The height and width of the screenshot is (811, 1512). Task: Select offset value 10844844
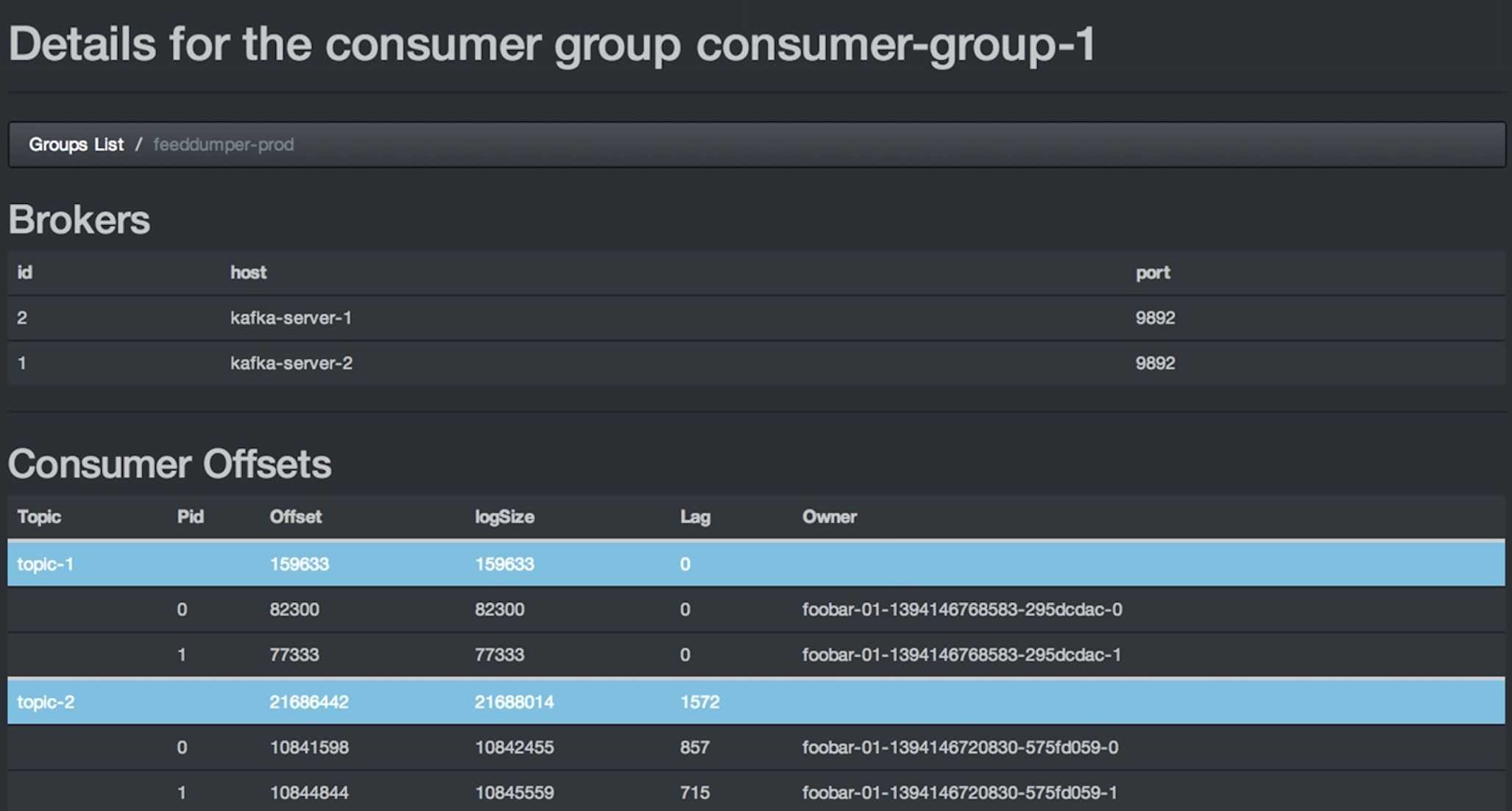coord(309,793)
